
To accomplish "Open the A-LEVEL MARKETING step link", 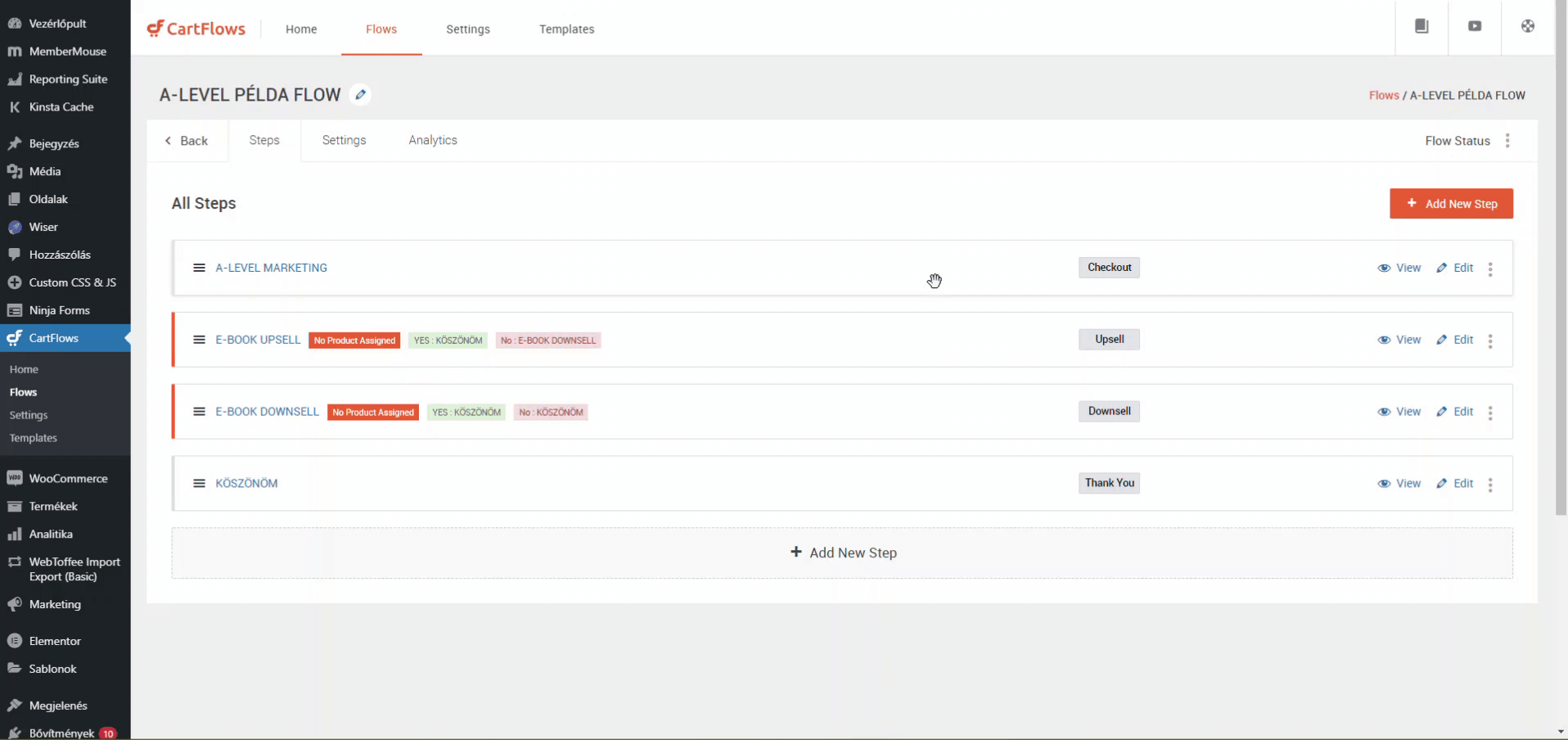I will (x=271, y=268).
